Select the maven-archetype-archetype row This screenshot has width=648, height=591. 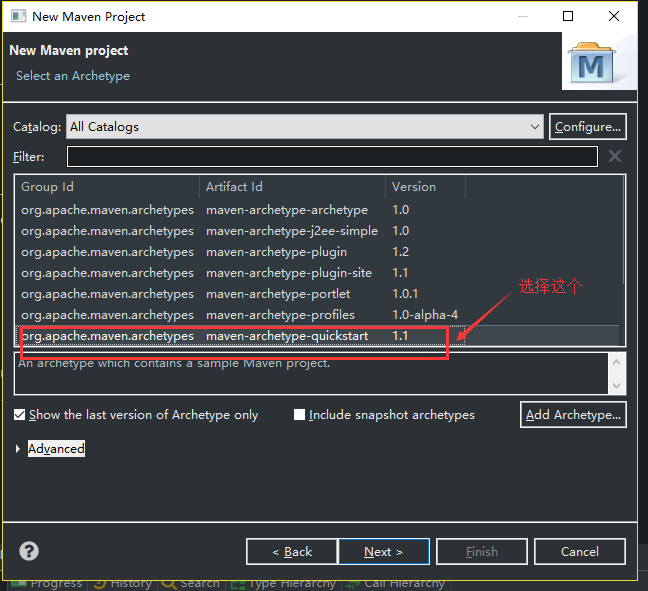coord(319,210)
